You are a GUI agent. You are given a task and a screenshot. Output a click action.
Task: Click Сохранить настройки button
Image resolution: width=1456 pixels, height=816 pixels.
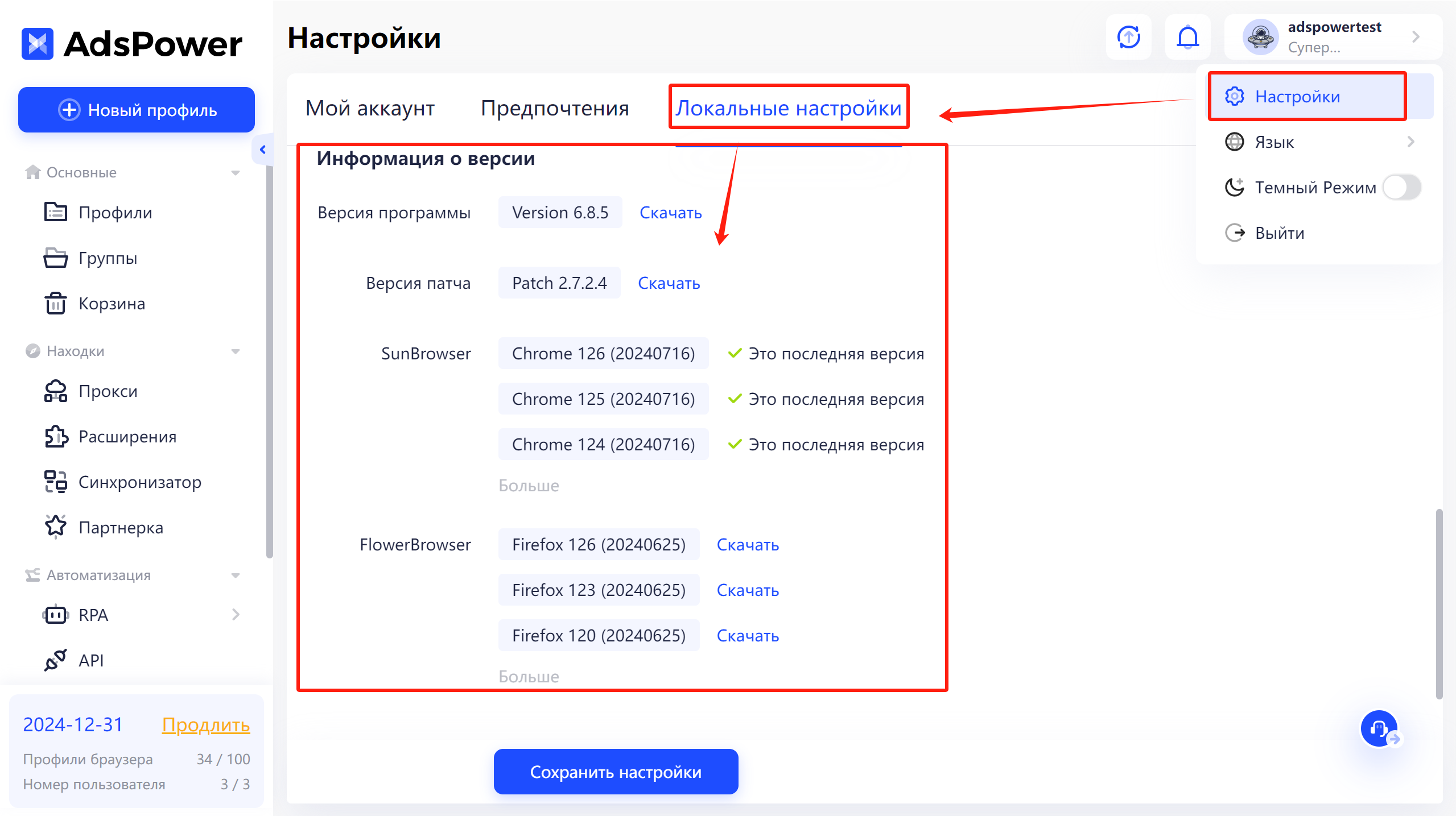pyautogui.click(x=616, y=772)
